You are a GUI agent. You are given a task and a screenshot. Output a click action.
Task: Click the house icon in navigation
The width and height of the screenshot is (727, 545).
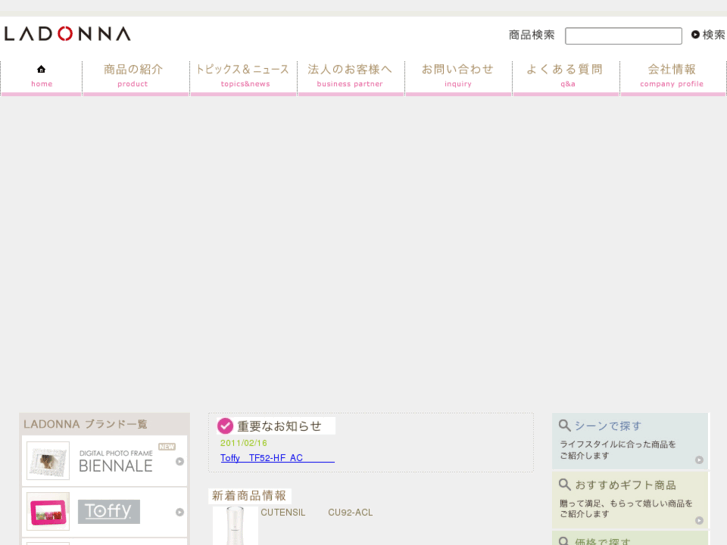(x=41, y=70)
